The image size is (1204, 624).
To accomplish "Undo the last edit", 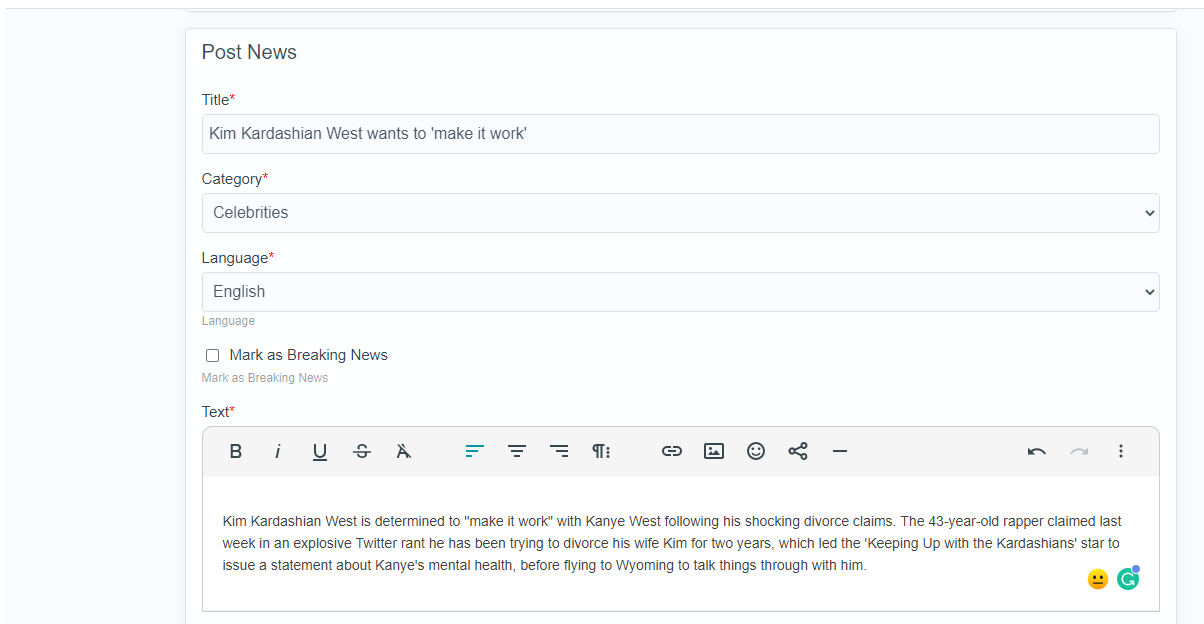I will 1037,451.
